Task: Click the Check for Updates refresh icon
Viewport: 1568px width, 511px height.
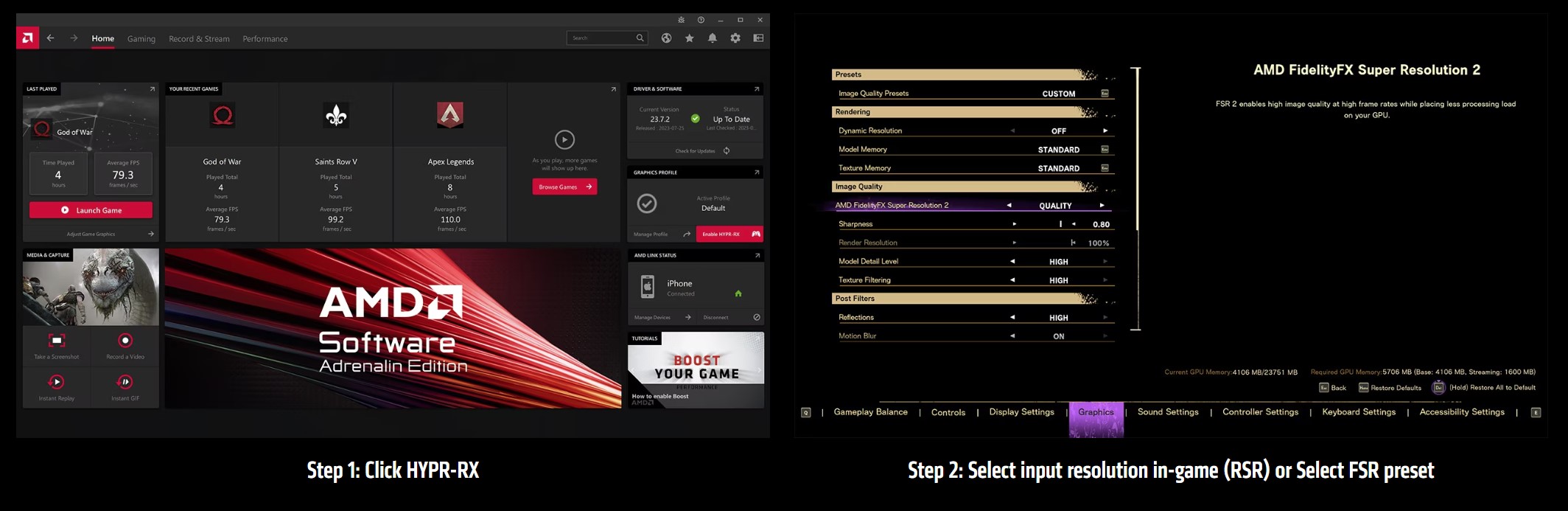Action: point(727,151)
